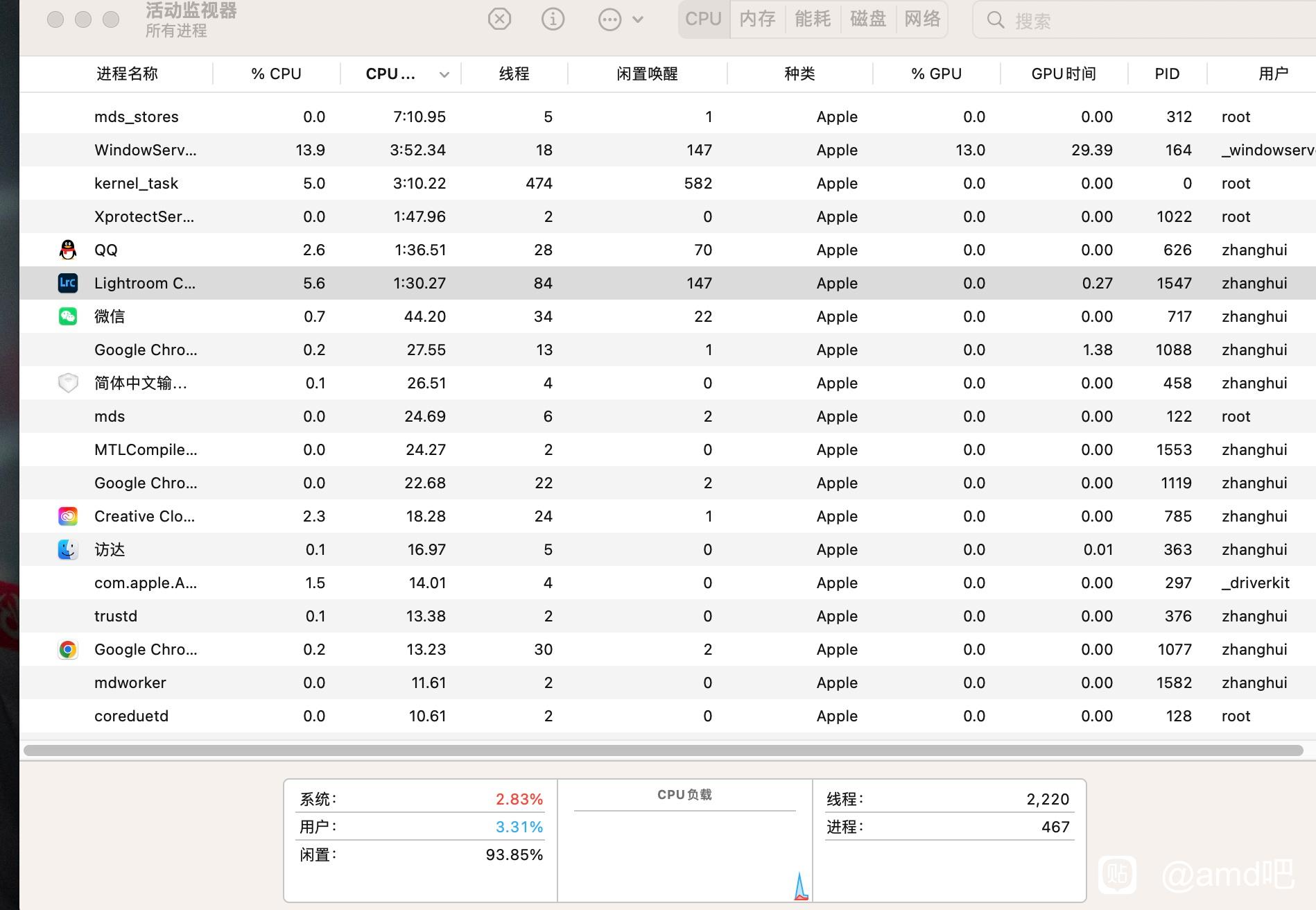
Task: Select the kernel_task process name
Action: point(136,183)
